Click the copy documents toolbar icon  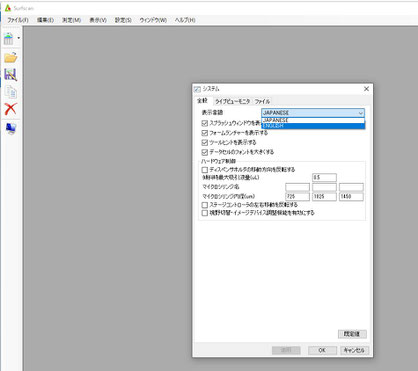(11, 92)
